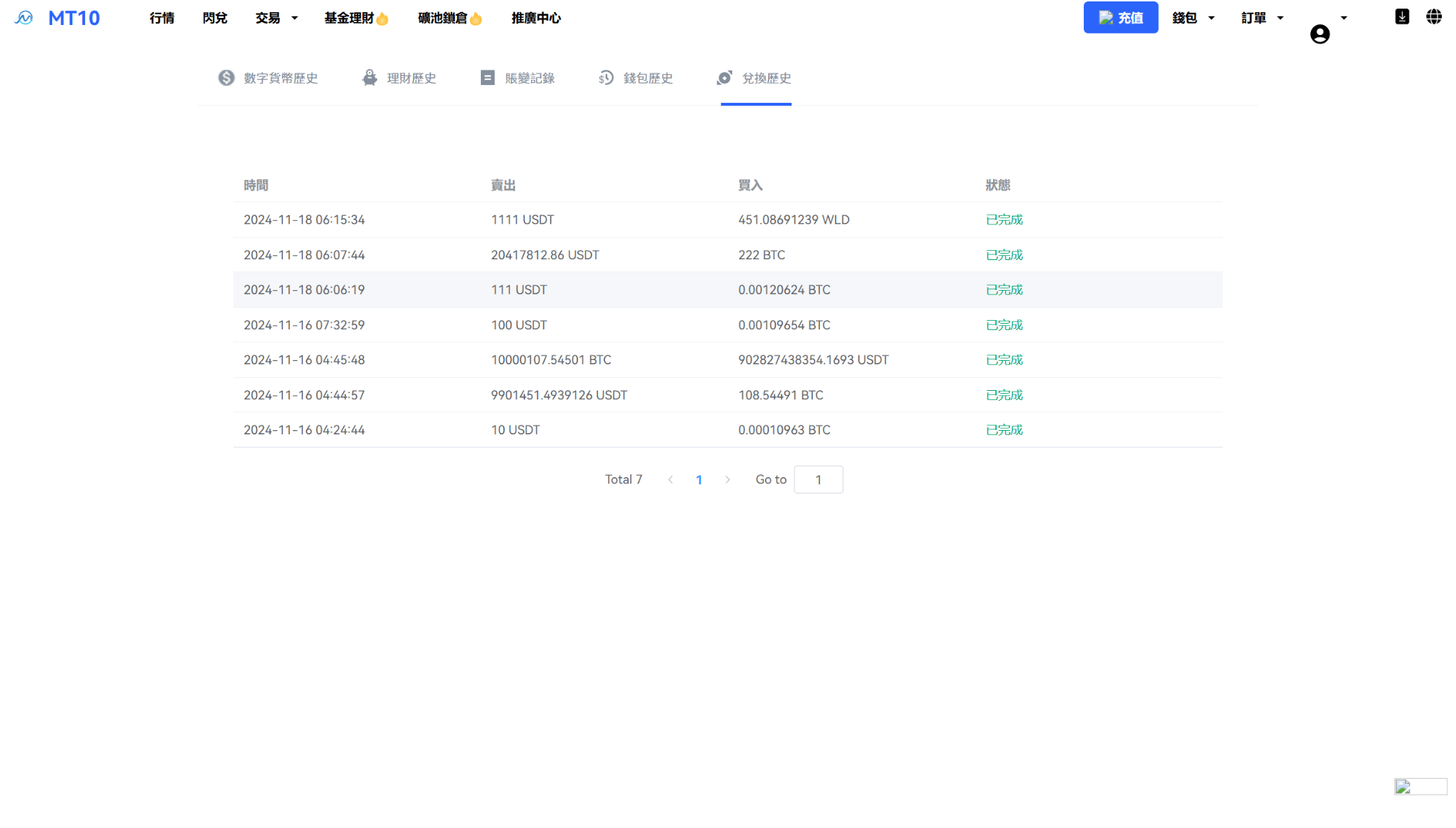Click the 108.54491 BTC cell
Viewport: 1456px width, 828px height.
[x=781, y=395]
